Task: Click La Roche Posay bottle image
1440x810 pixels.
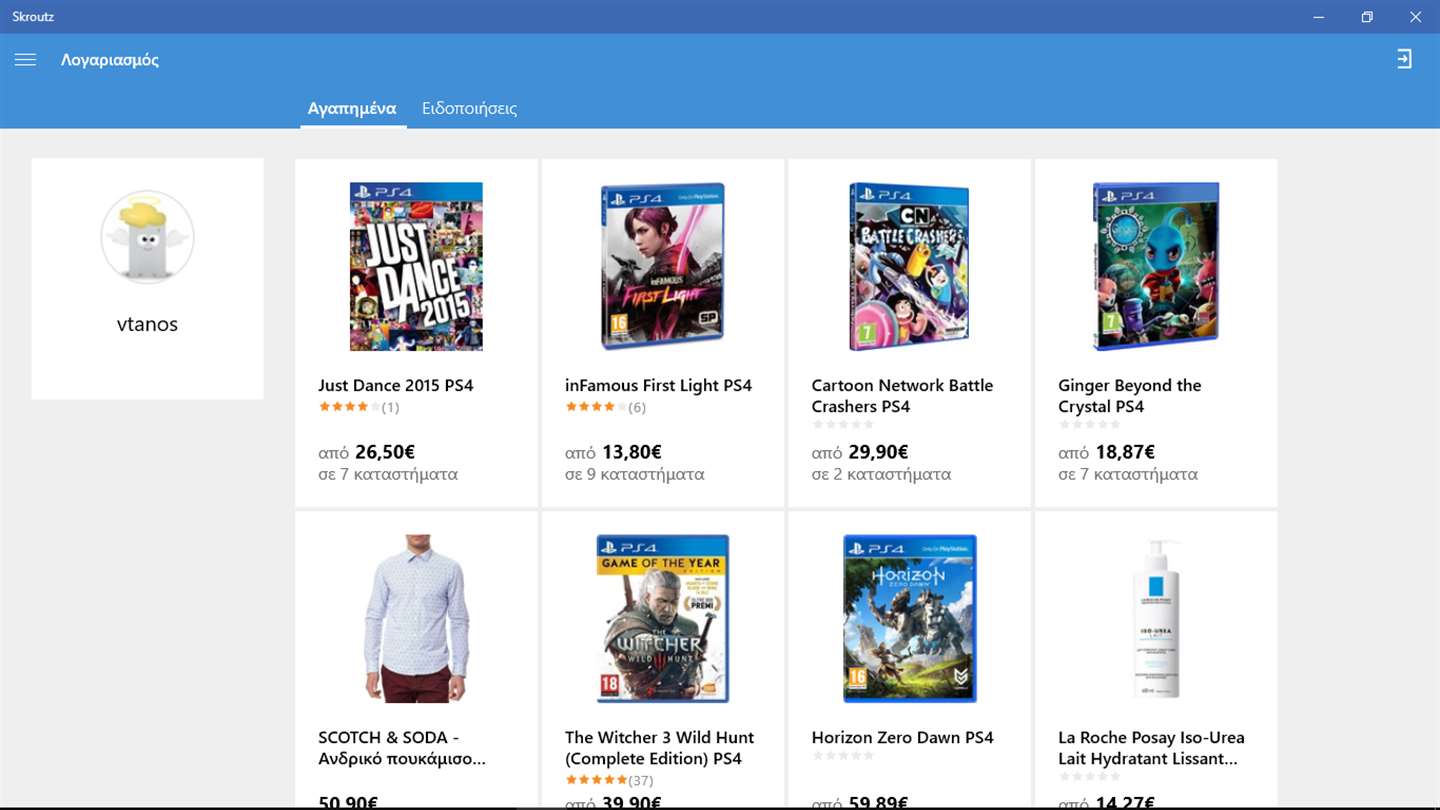Action: tap(1156, 618)
